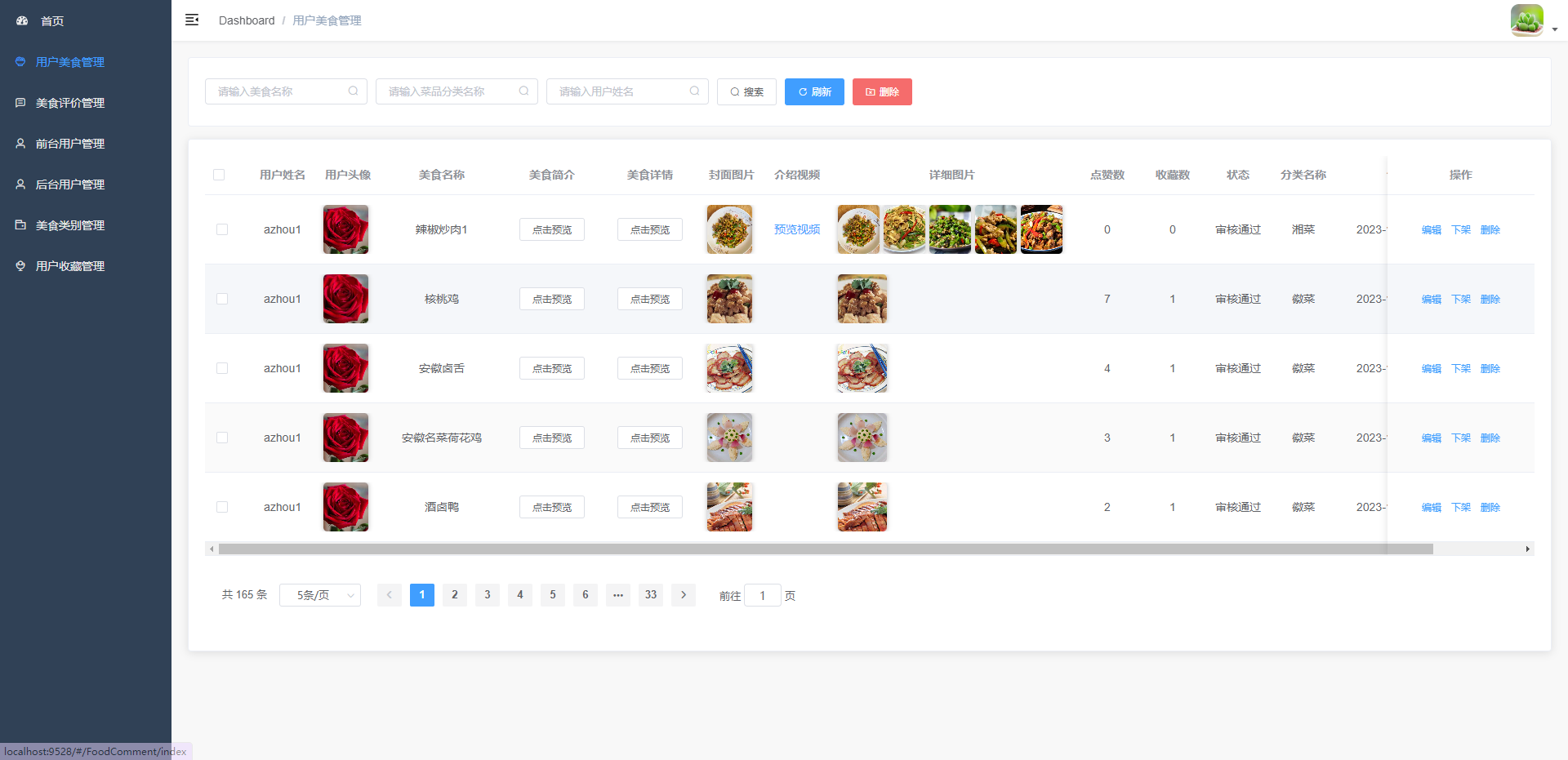This screenshot has width=1568, height=760.
Task: Open 预览视频 link for 辣椒炒肉1
Action: pyautogui.click(x=797, y=229)
